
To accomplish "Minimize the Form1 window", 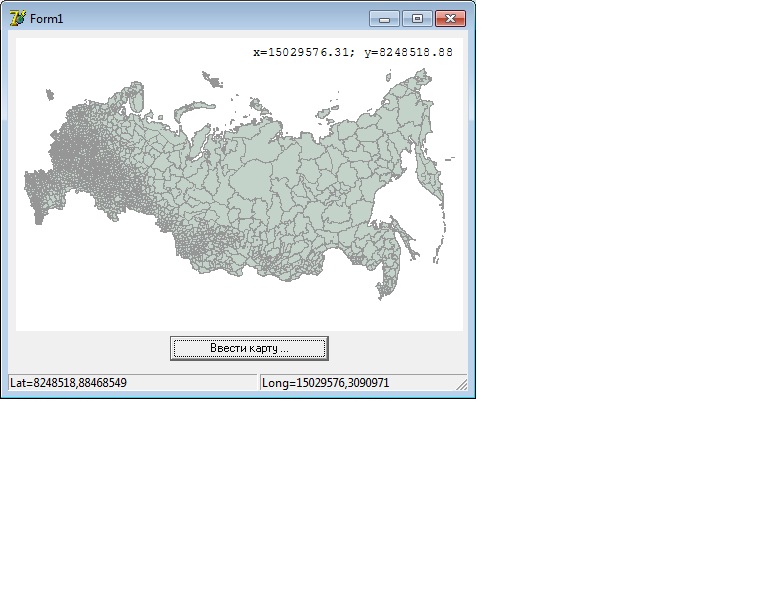I will pos(384,19).
